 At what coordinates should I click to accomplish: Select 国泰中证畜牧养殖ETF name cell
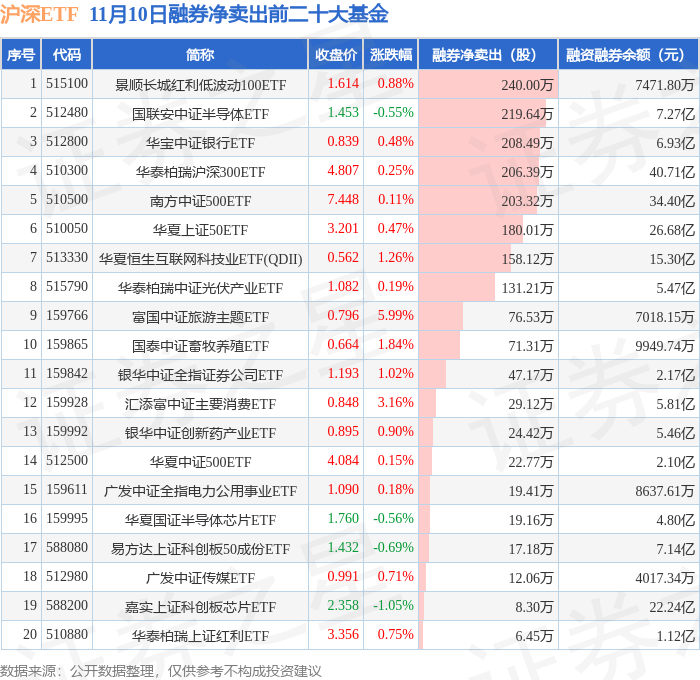[x=200, y=346]
